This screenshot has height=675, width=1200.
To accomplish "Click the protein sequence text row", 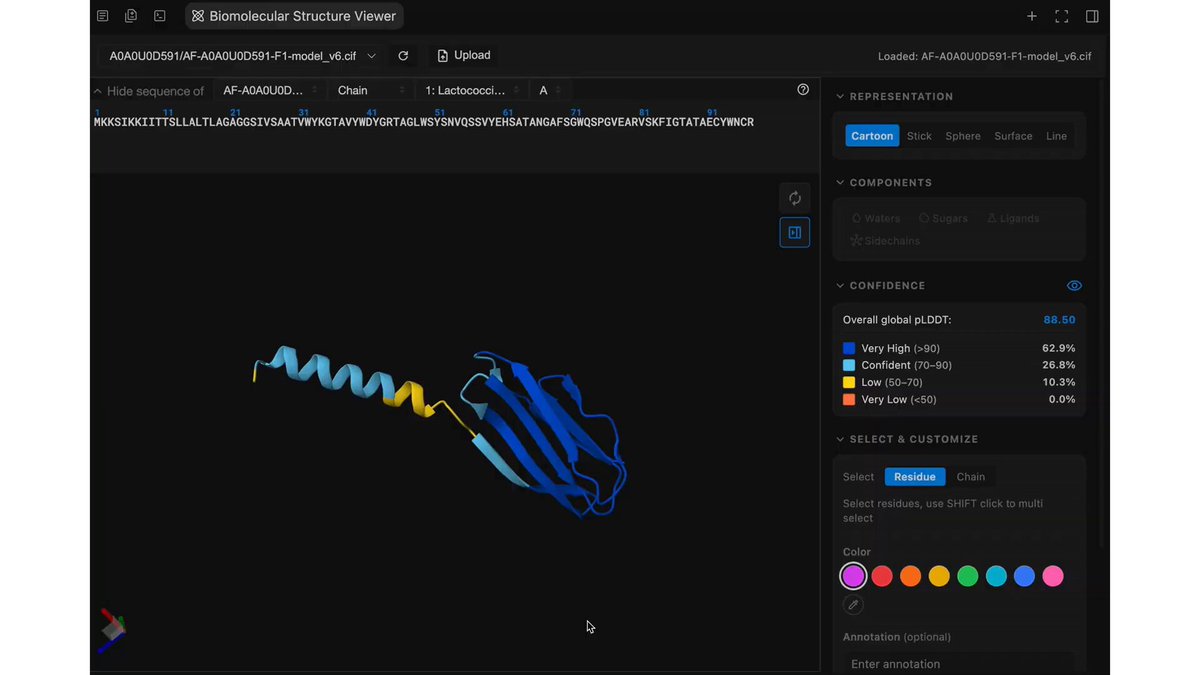I will tap(424, 123).
